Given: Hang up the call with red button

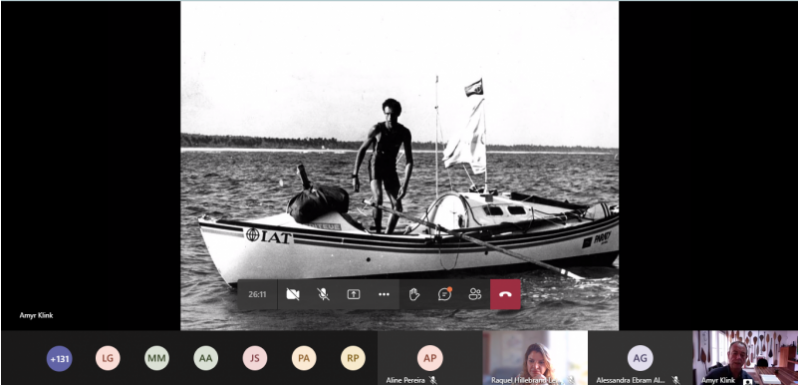Looking at the screenshot, I should (506, 294).
